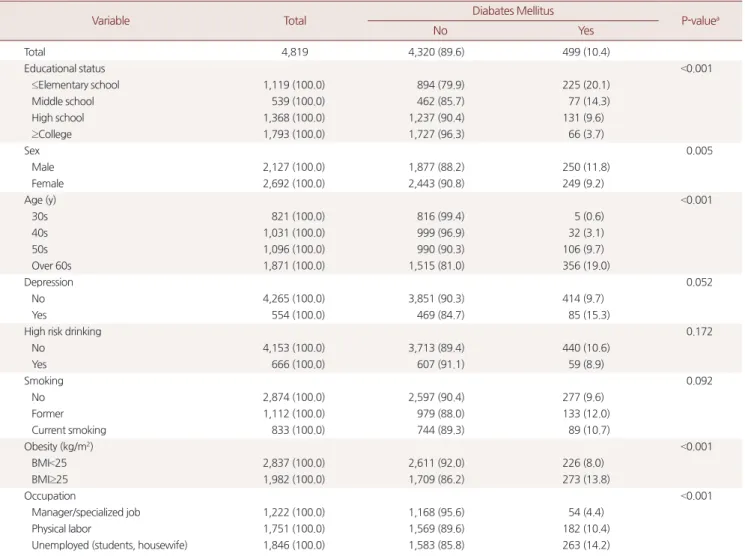The height and width of the screenshot is (556, 745).
Task: Click the '273 (13.8)' cell
Action: 586,479
